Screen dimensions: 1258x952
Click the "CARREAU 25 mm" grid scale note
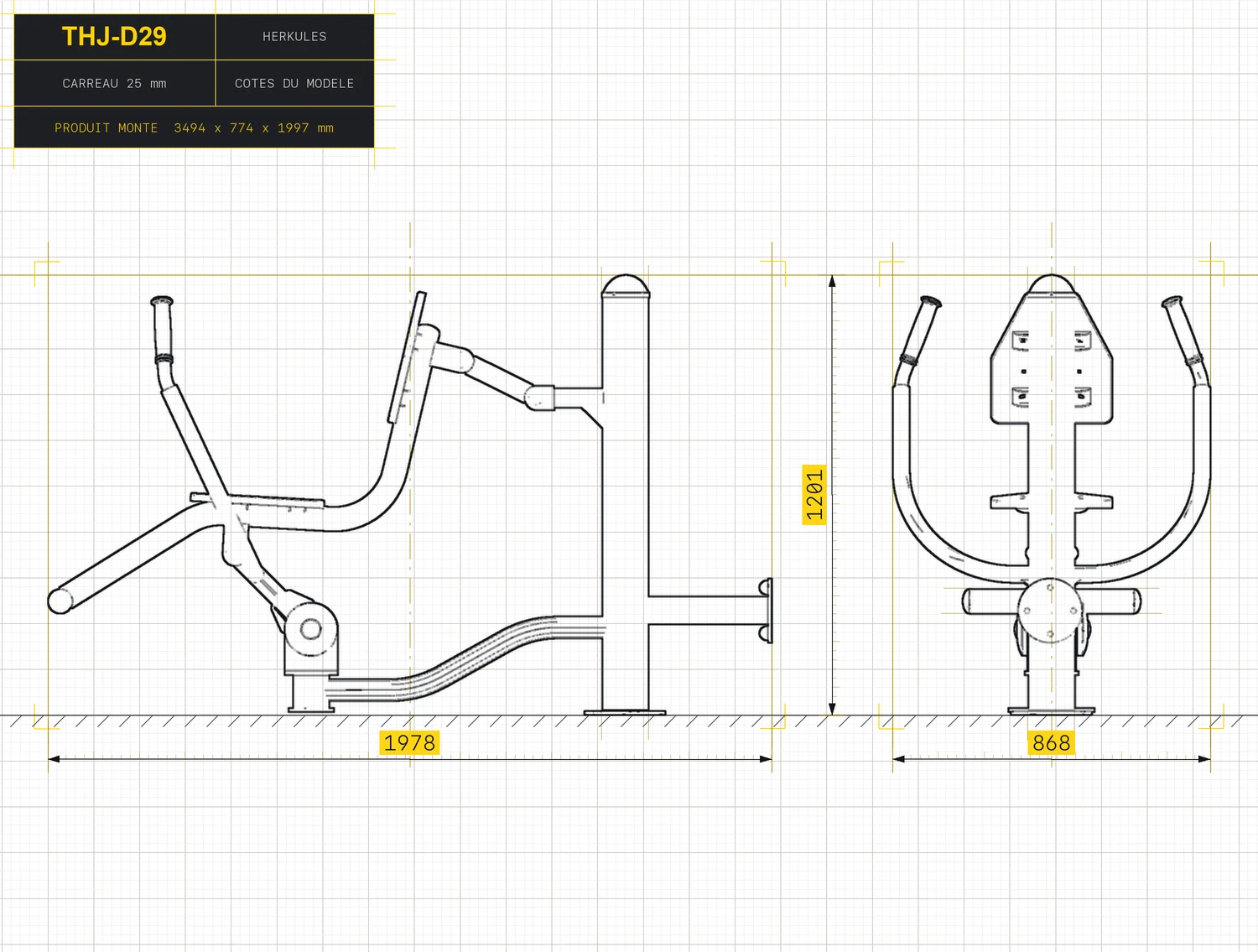(x=114, y=84)
